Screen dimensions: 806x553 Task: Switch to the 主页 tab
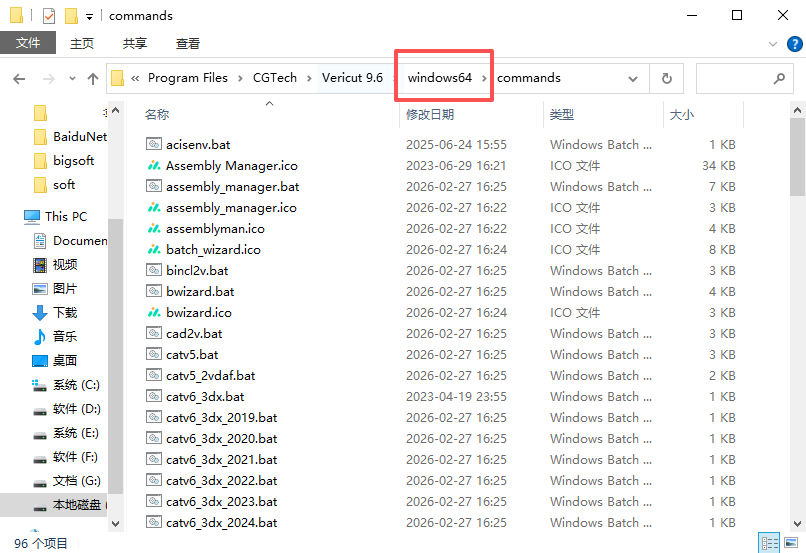(x=82, y=44)
